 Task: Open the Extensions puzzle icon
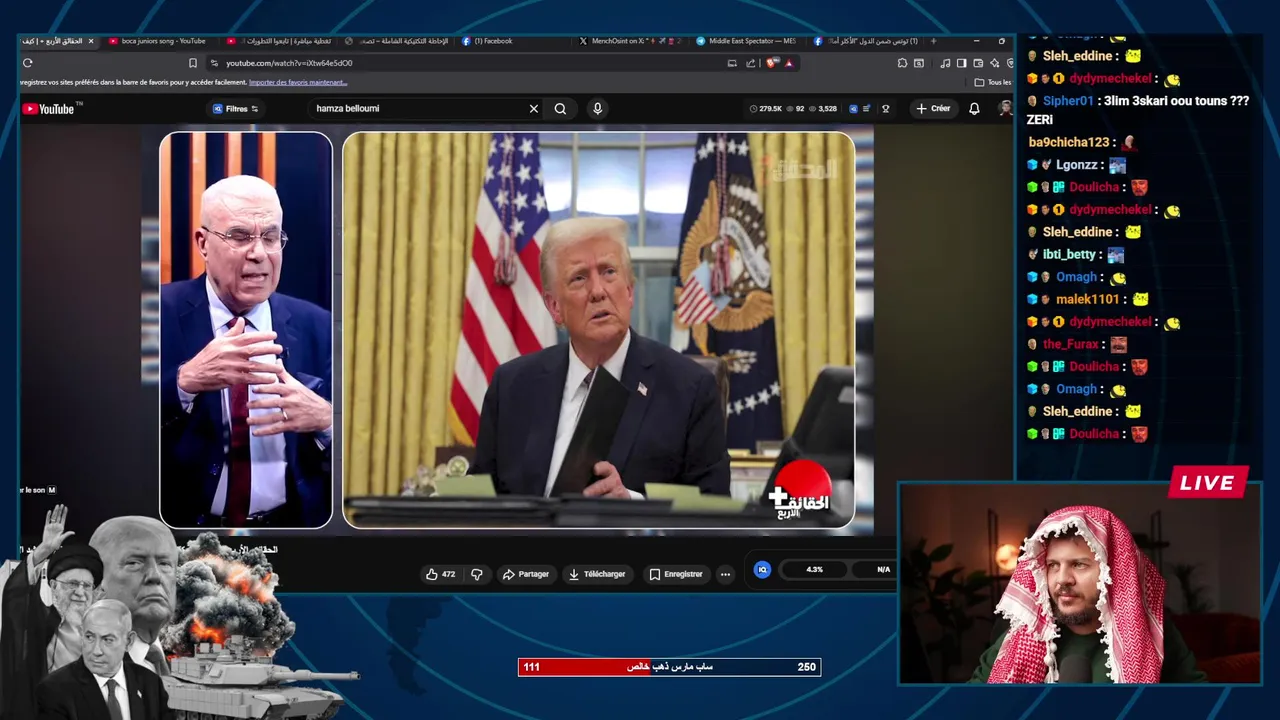(x=902, y=63)
